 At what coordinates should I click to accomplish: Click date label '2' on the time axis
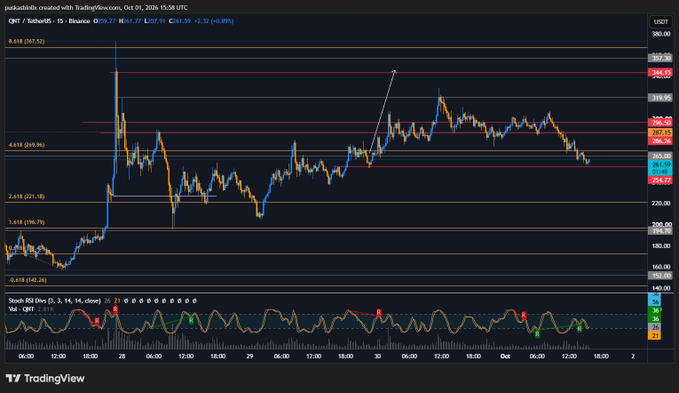[633, 356]
